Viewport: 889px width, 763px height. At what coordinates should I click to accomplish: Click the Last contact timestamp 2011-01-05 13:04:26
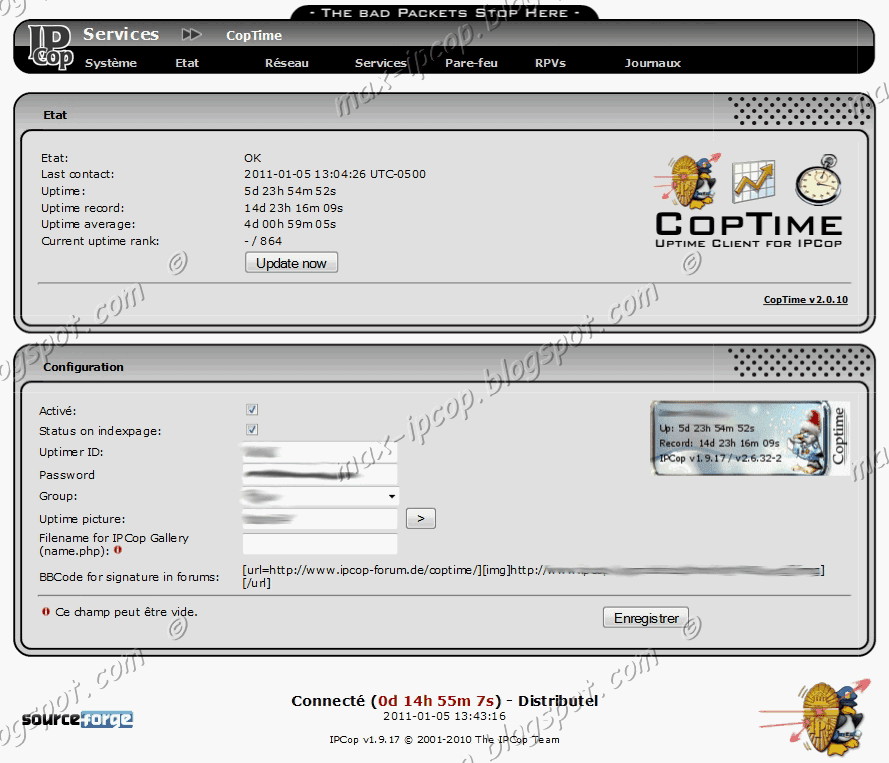pyautogui.click(x=335, y=174)
